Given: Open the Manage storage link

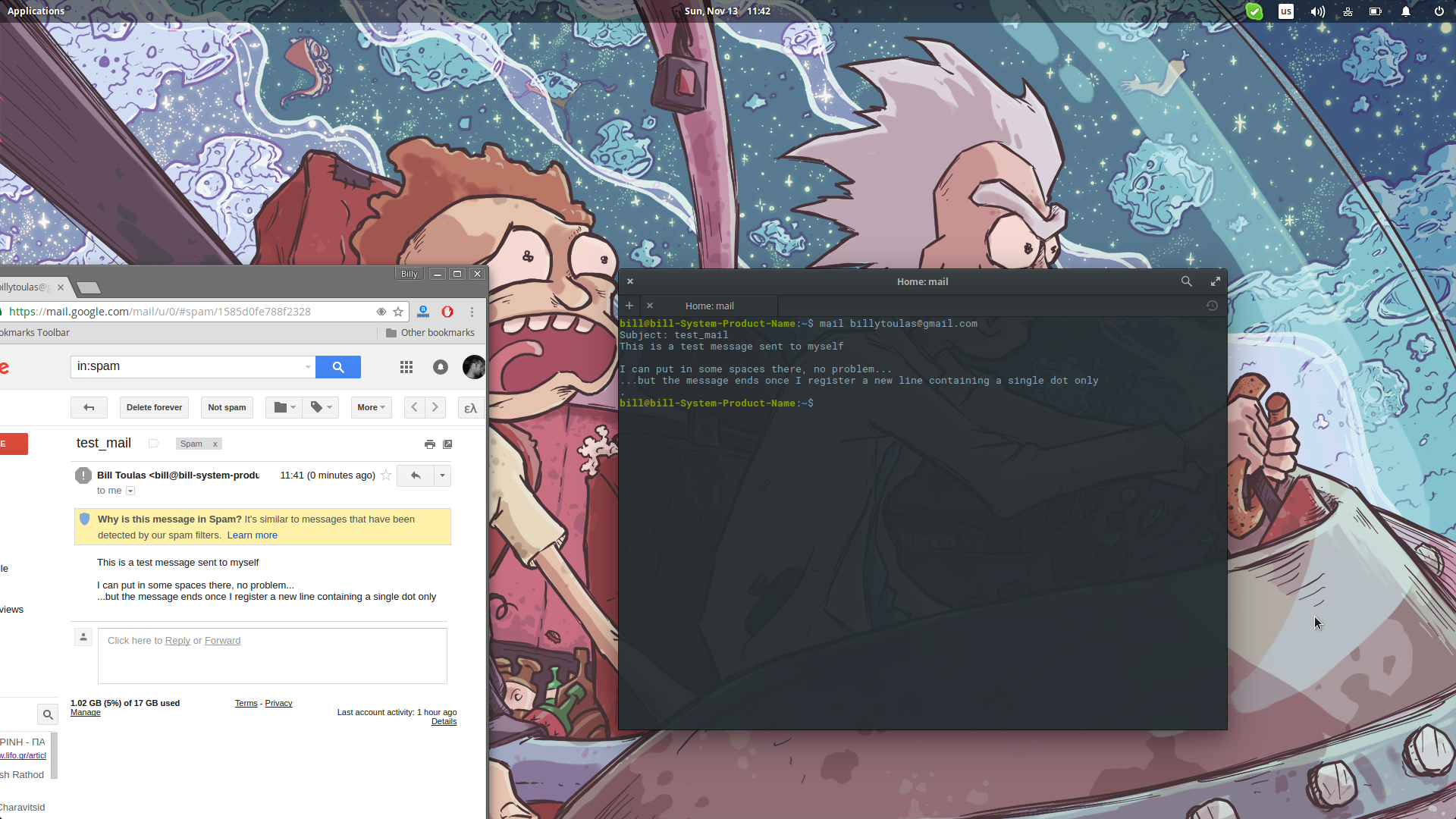Looking at the screenshot, I should (x=86, y=713).
